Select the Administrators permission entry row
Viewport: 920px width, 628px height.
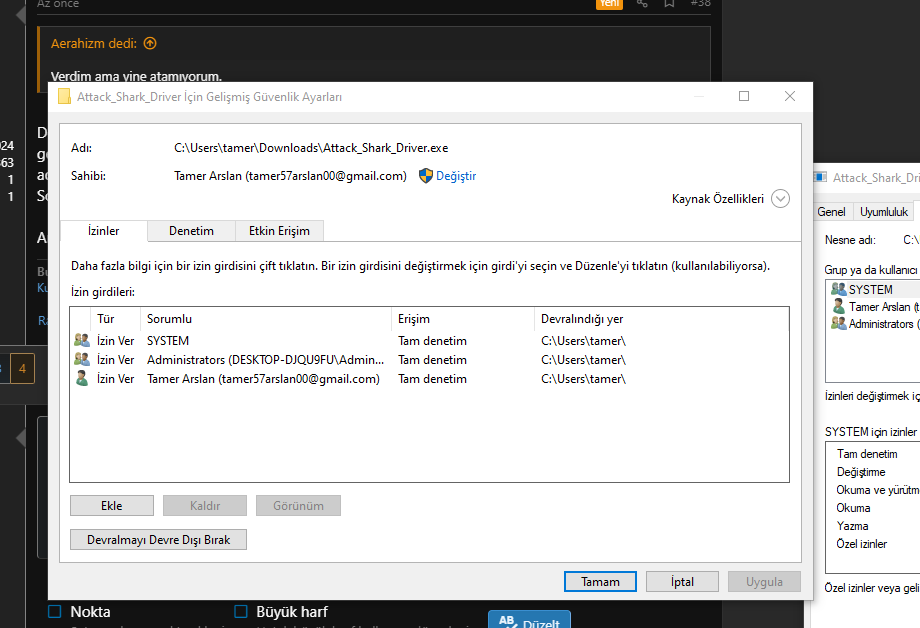tap(429, 360)
